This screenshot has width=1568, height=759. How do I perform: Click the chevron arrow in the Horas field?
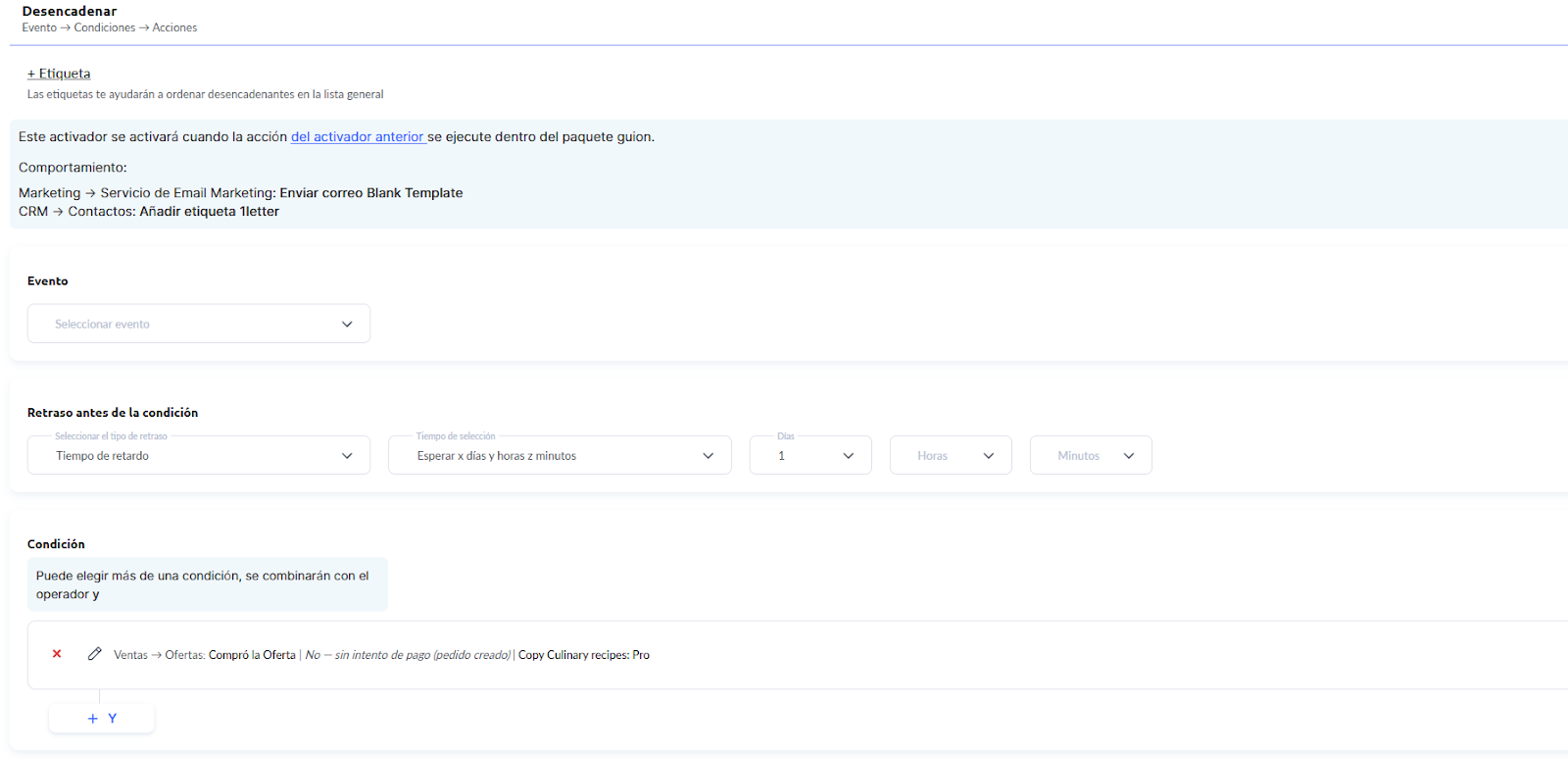(988, 456)
